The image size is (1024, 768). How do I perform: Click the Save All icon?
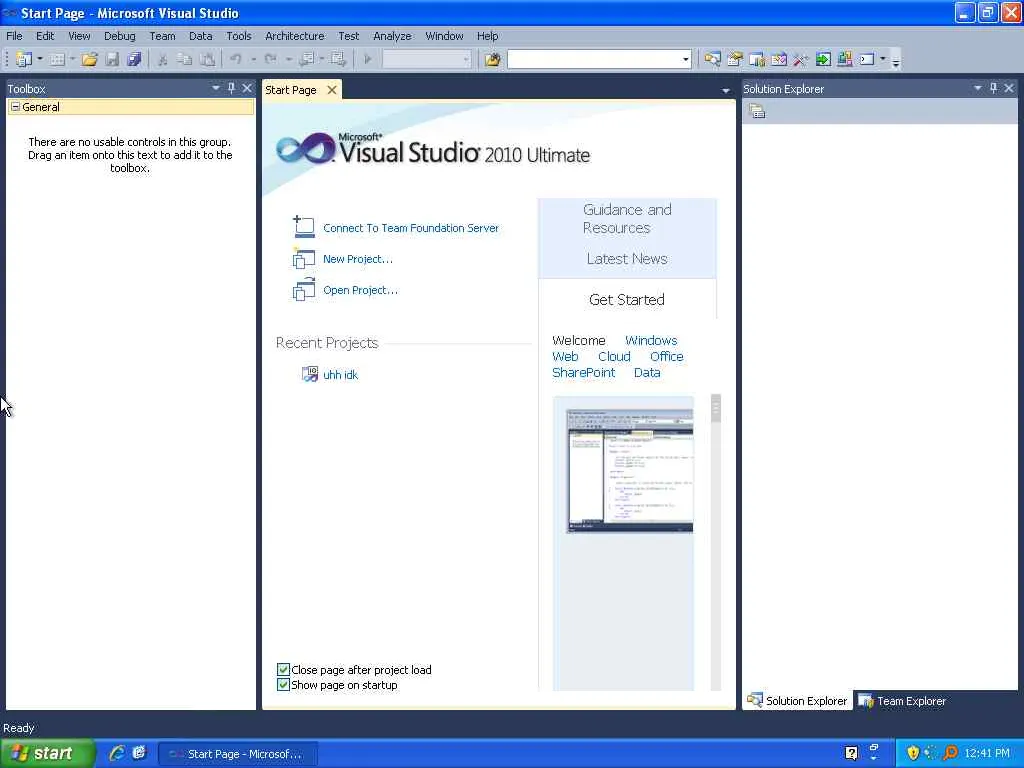coord(134,59)
